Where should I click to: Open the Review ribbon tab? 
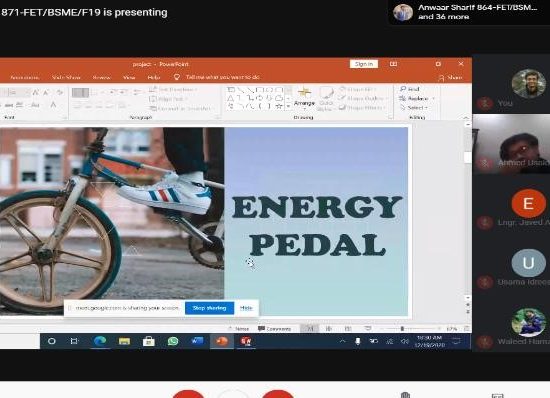click(x=101, y=77)
